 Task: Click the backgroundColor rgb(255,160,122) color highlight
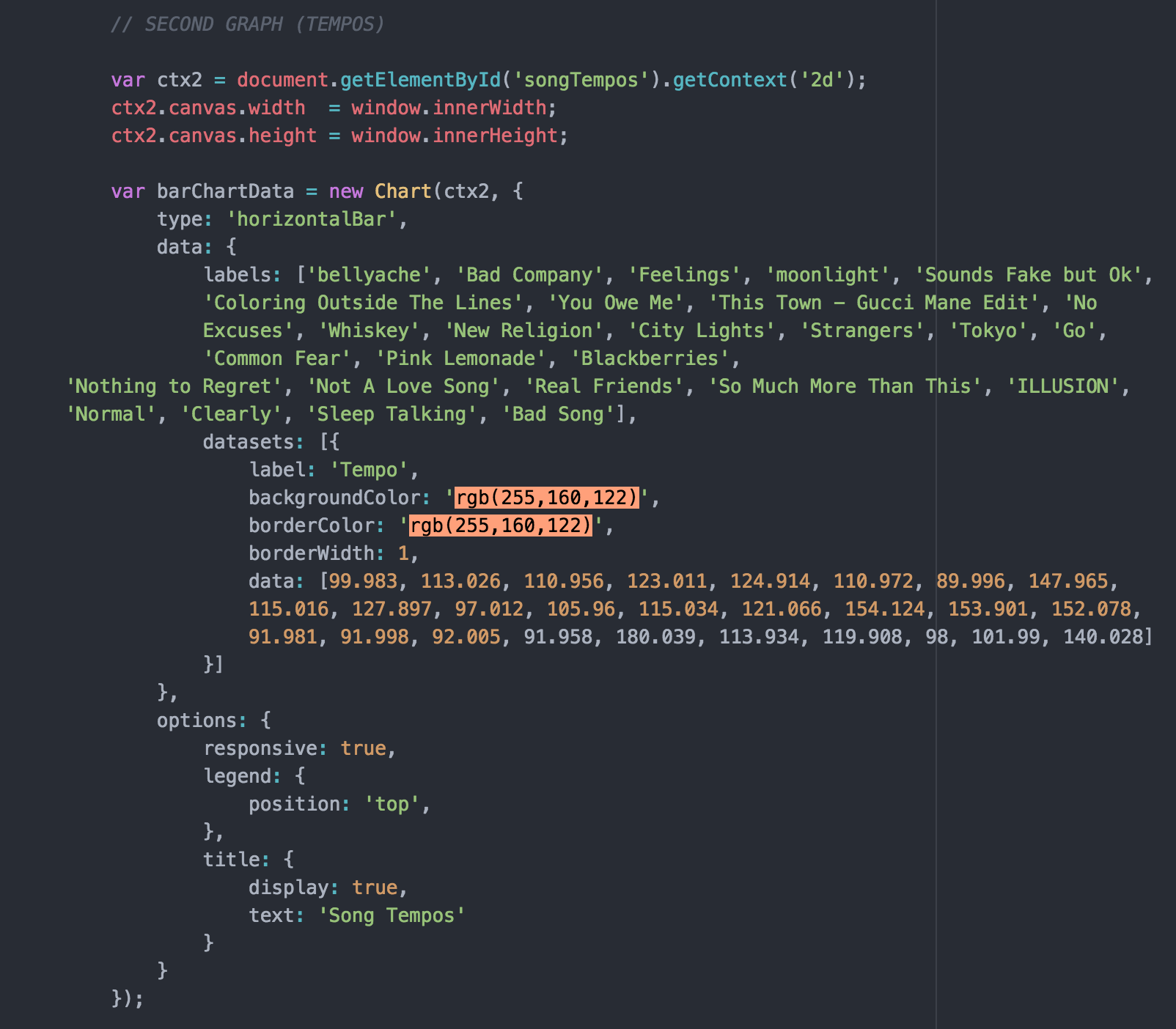(x=547, y=498)
